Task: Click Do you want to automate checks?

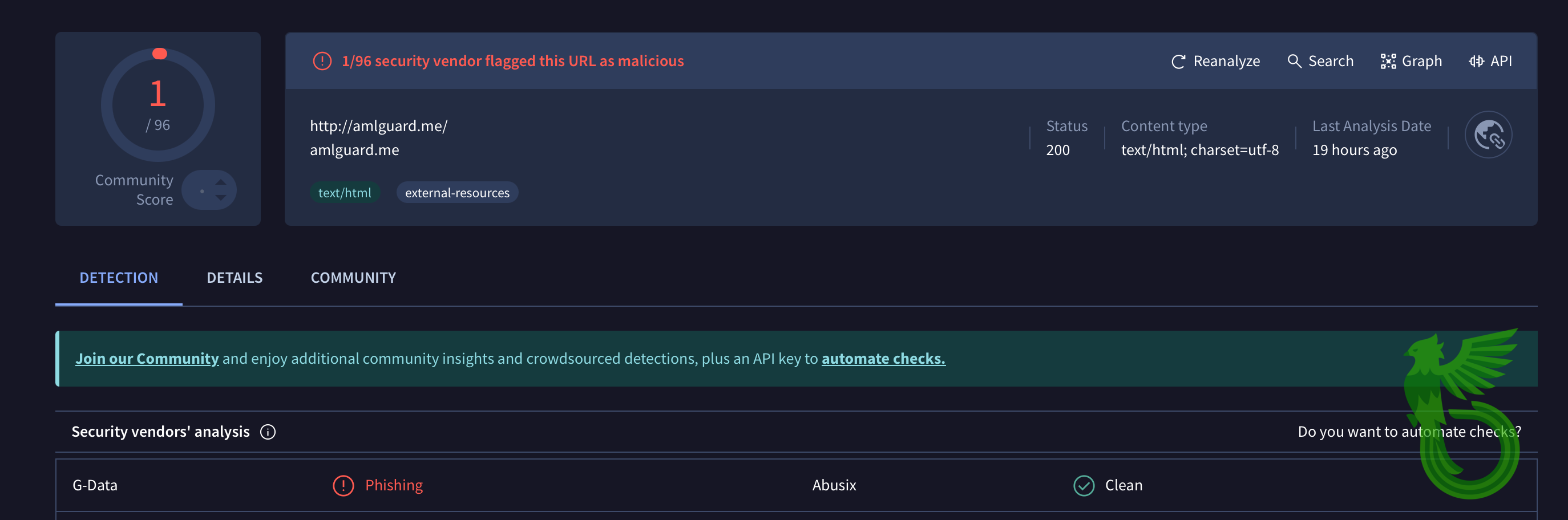Action: [1409, 432]
